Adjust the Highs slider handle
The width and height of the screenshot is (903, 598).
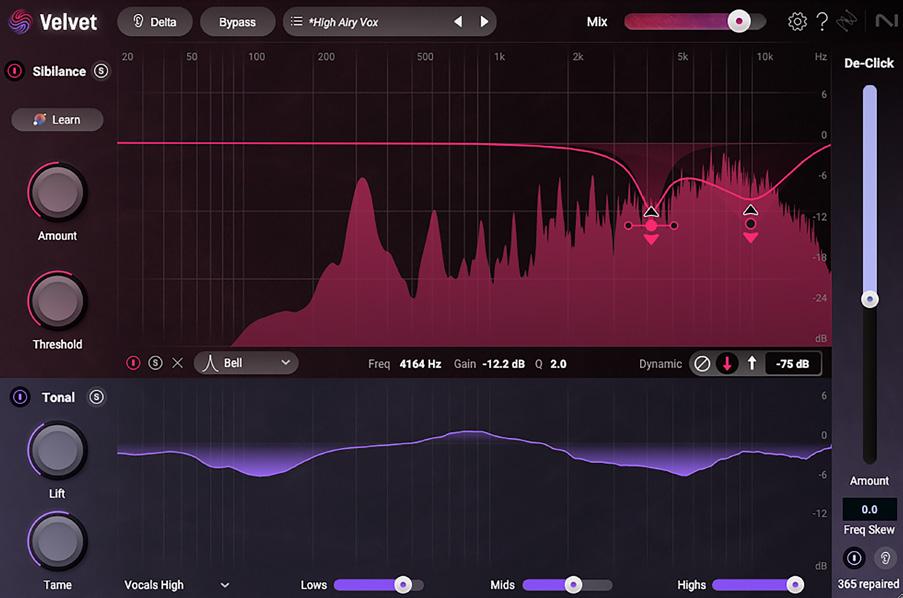click(795, 585)
